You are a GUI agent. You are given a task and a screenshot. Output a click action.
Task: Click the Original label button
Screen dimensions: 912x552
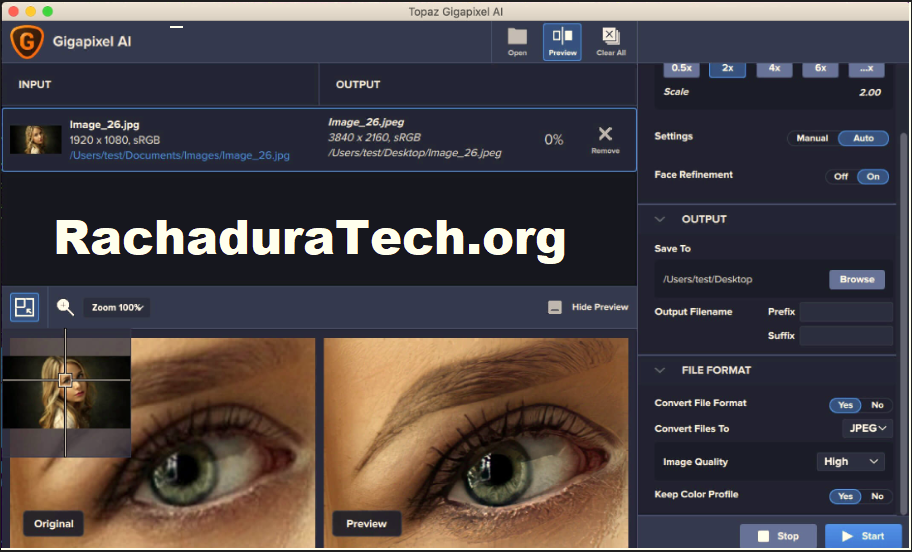[54, 523]
